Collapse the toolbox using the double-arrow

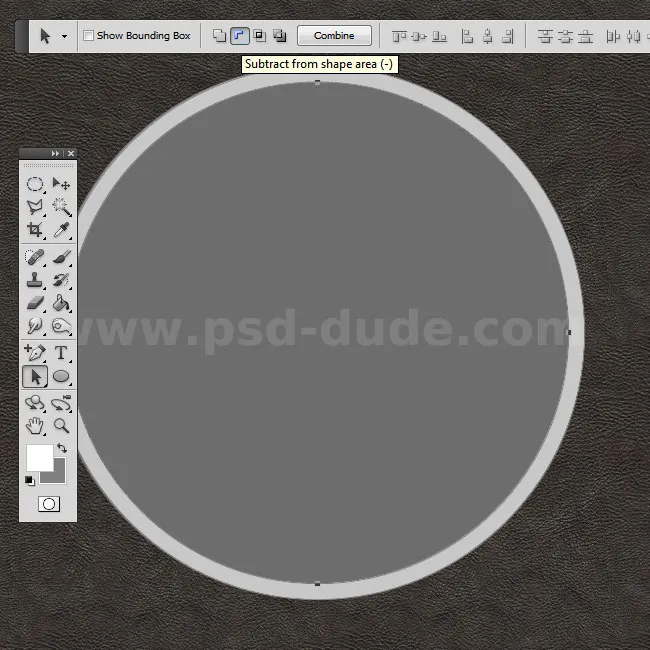click(x=55, y=153)
